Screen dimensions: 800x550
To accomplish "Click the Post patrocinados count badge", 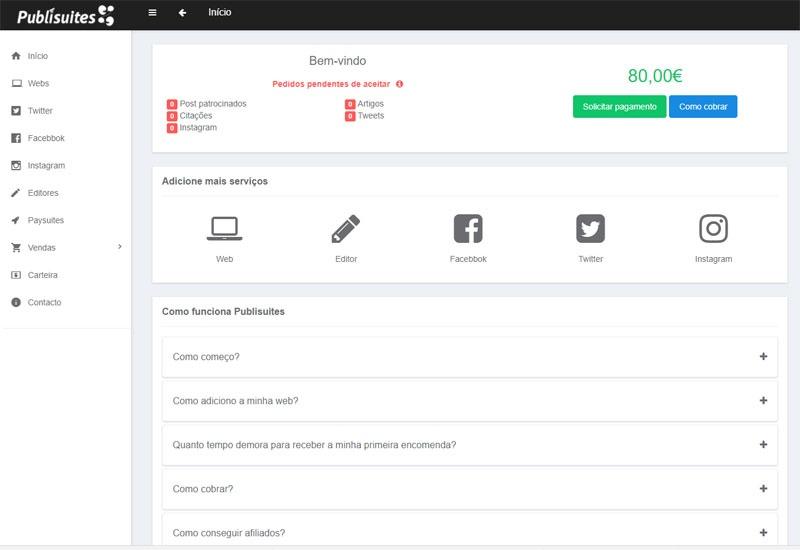I will [x=172, y=104].
